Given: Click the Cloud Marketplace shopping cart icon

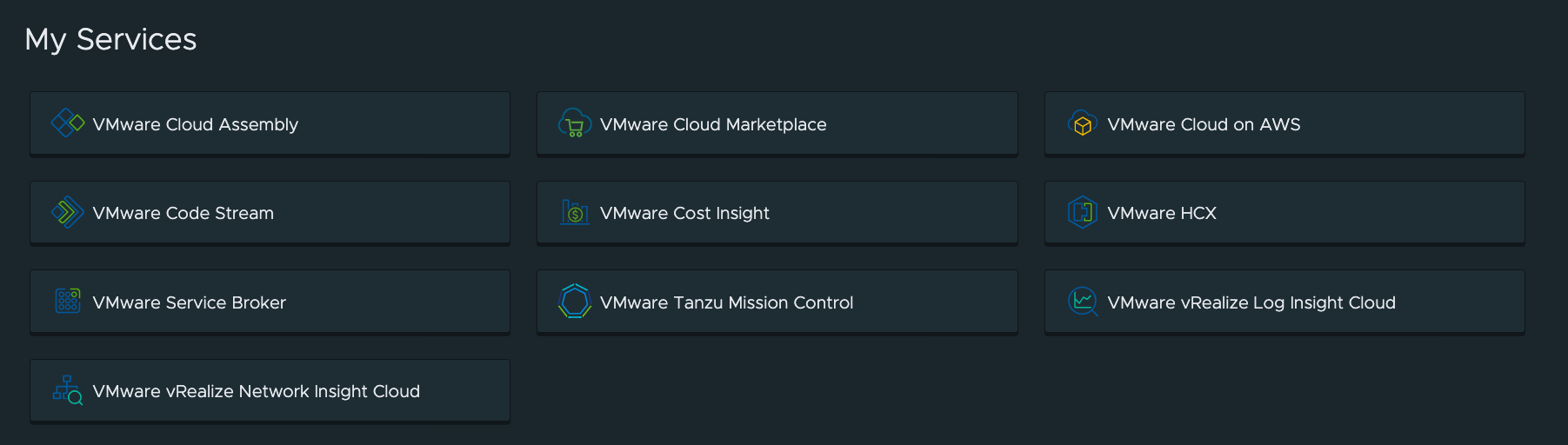Looking at the screenshot, I should pyautogui.click(x=575, y=123).
